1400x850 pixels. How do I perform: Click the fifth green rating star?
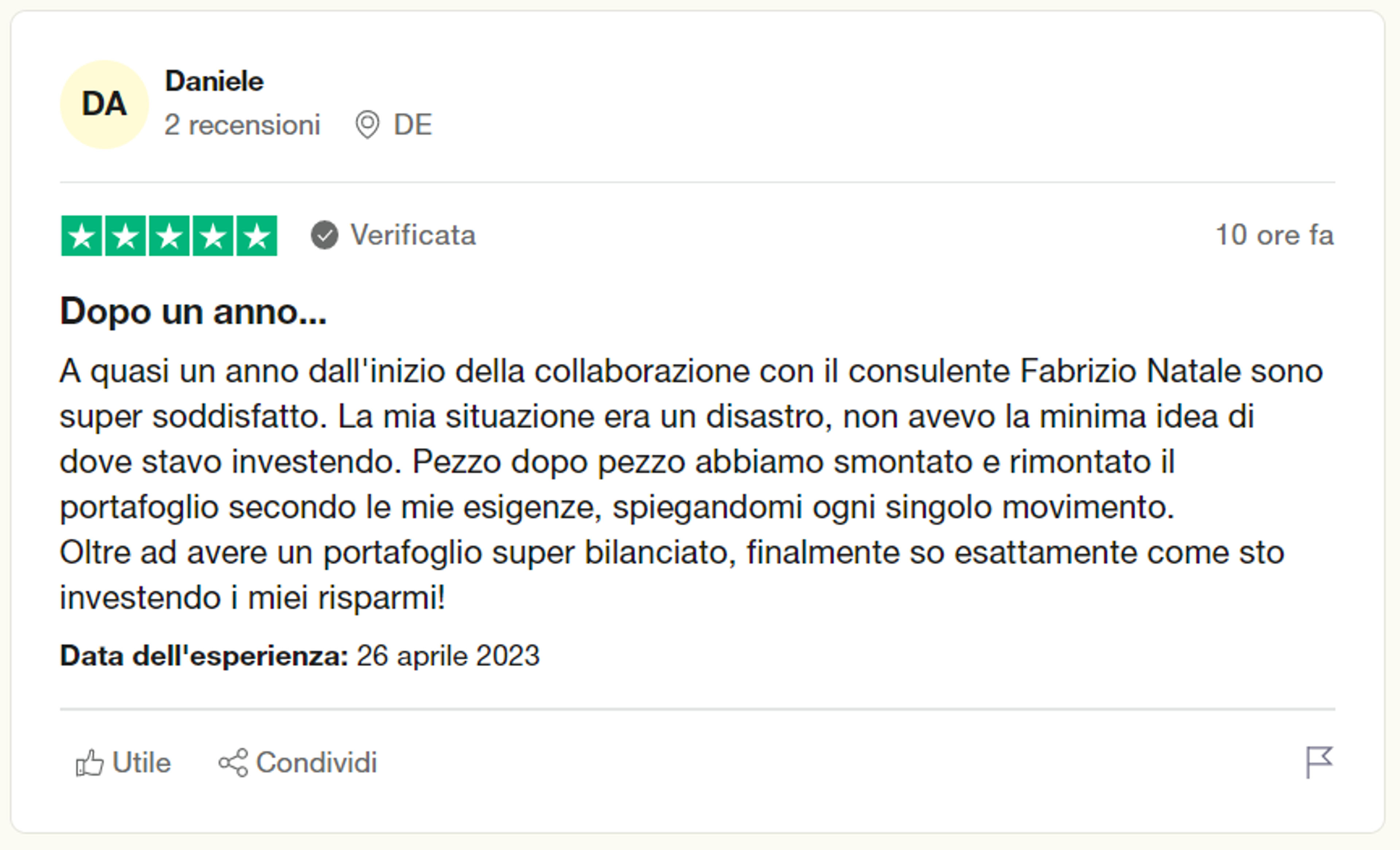tap(257, 236)
